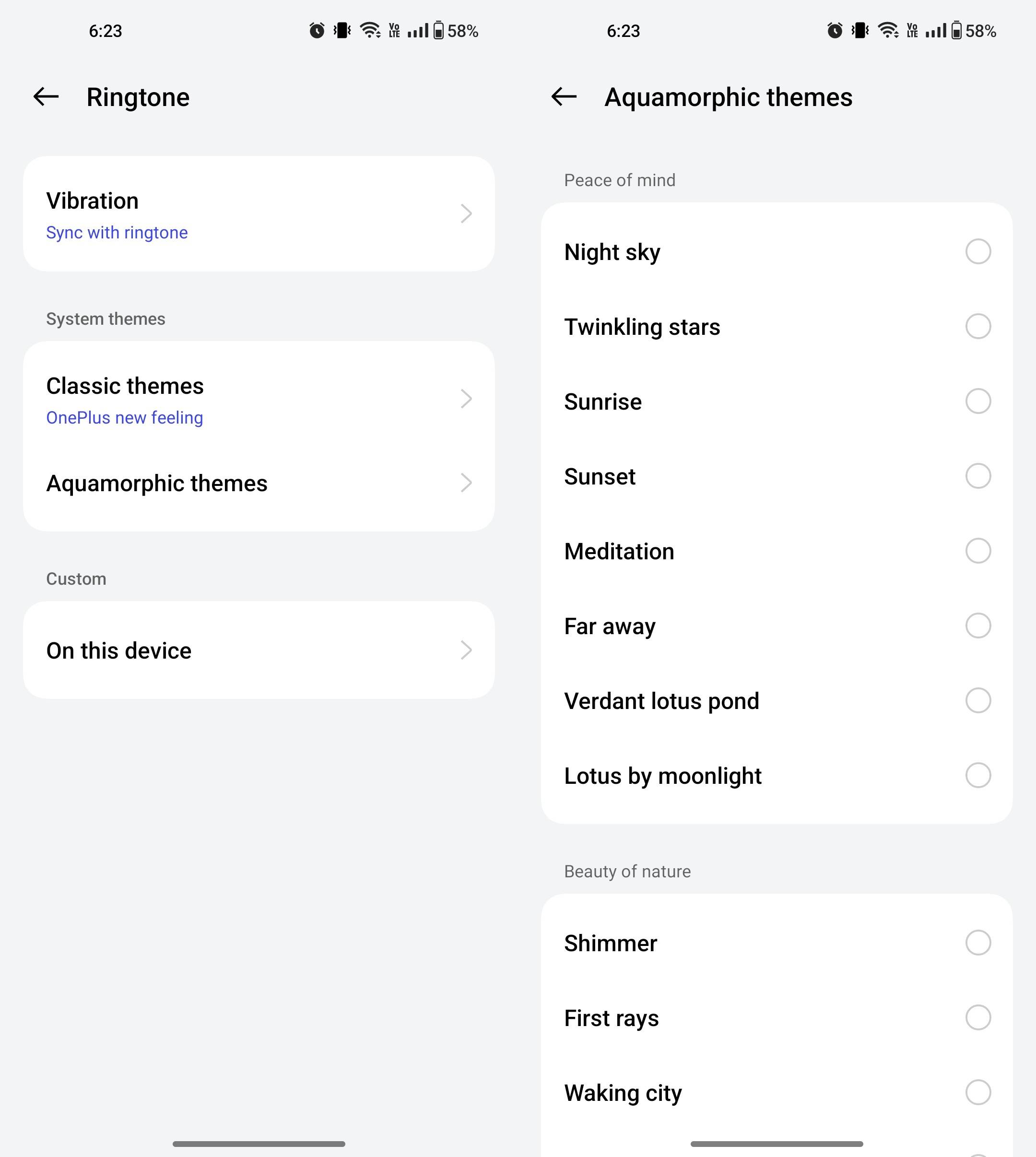Tap signal strength icon in left status bar
This screenshot has height=1157, width=1036.
click(x=418, y=31)
